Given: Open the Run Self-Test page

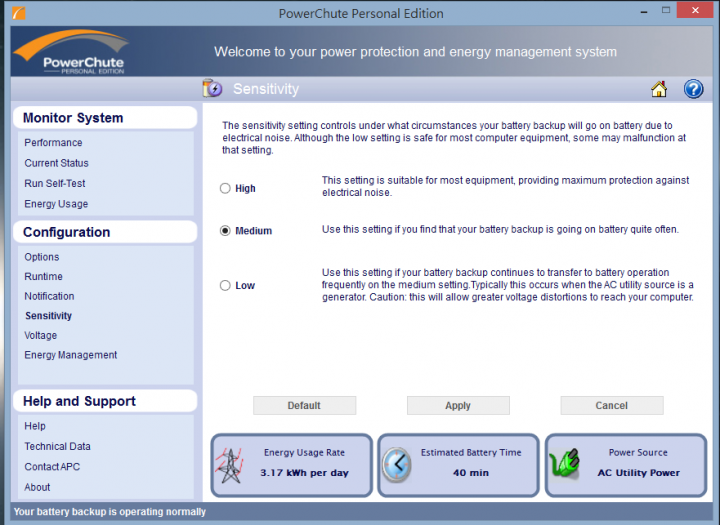Looking at the screenshot, I should [x=55, y=183].
